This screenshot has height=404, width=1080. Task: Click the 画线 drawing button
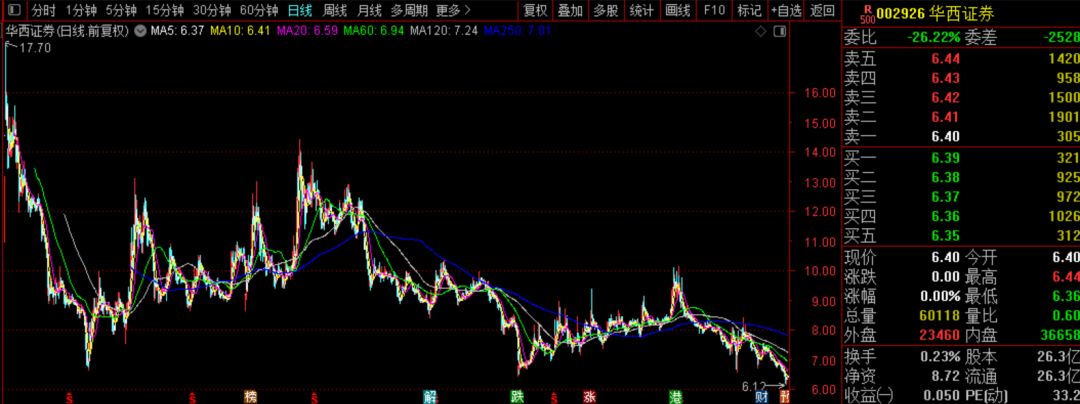tap(678, 10)
